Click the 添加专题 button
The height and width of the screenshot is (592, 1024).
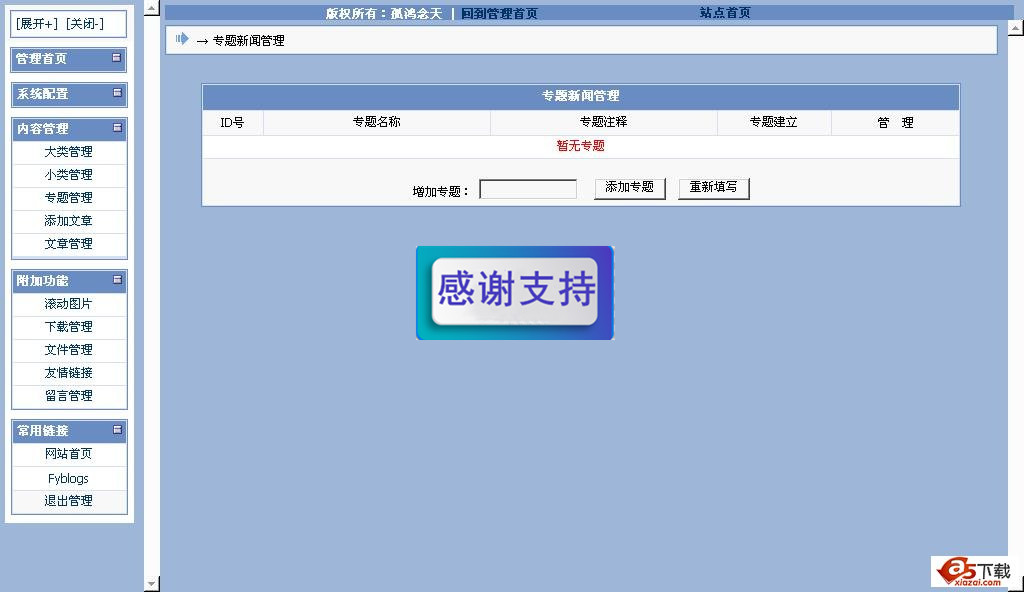pos(630,188)
